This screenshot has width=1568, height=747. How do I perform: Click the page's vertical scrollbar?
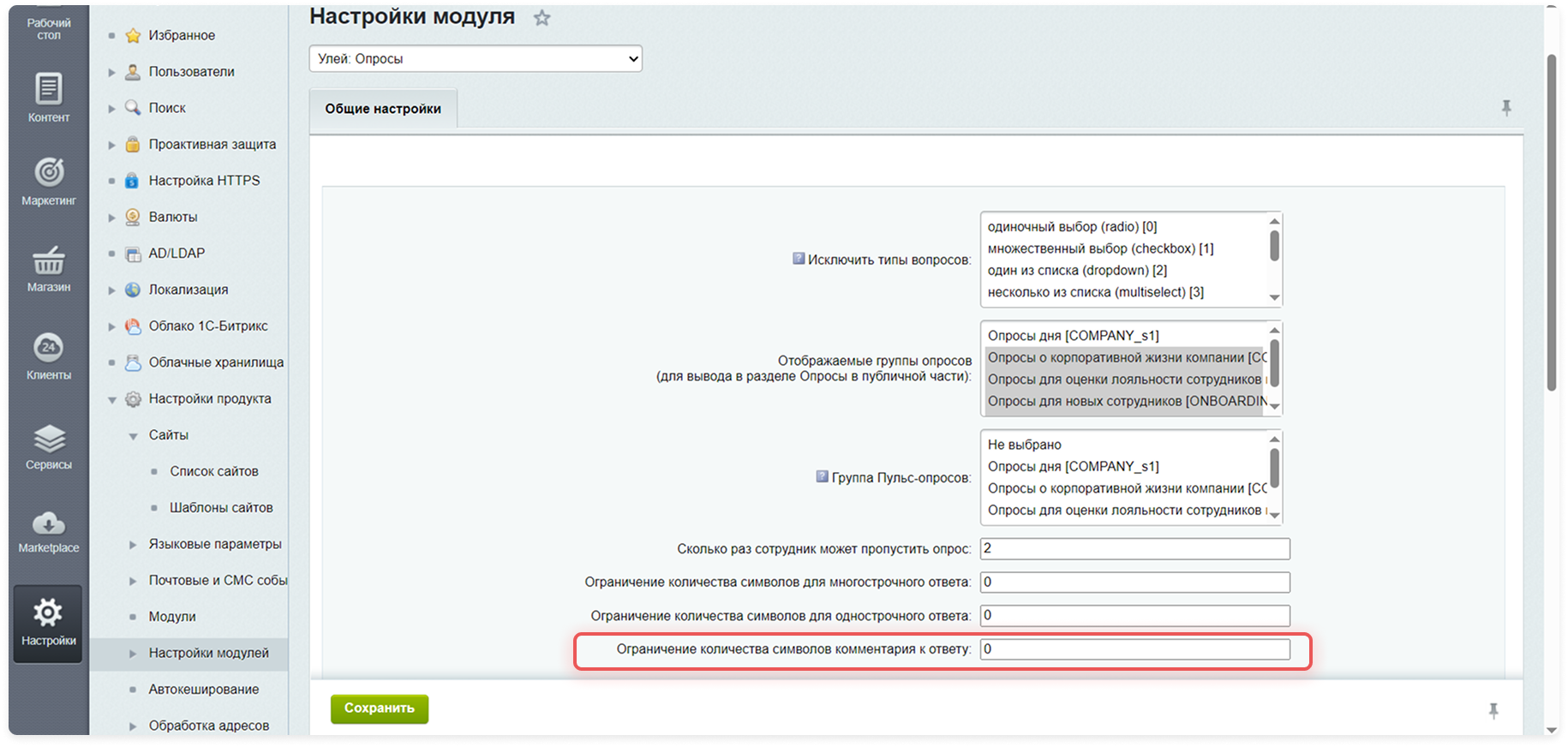point(1551,223)
